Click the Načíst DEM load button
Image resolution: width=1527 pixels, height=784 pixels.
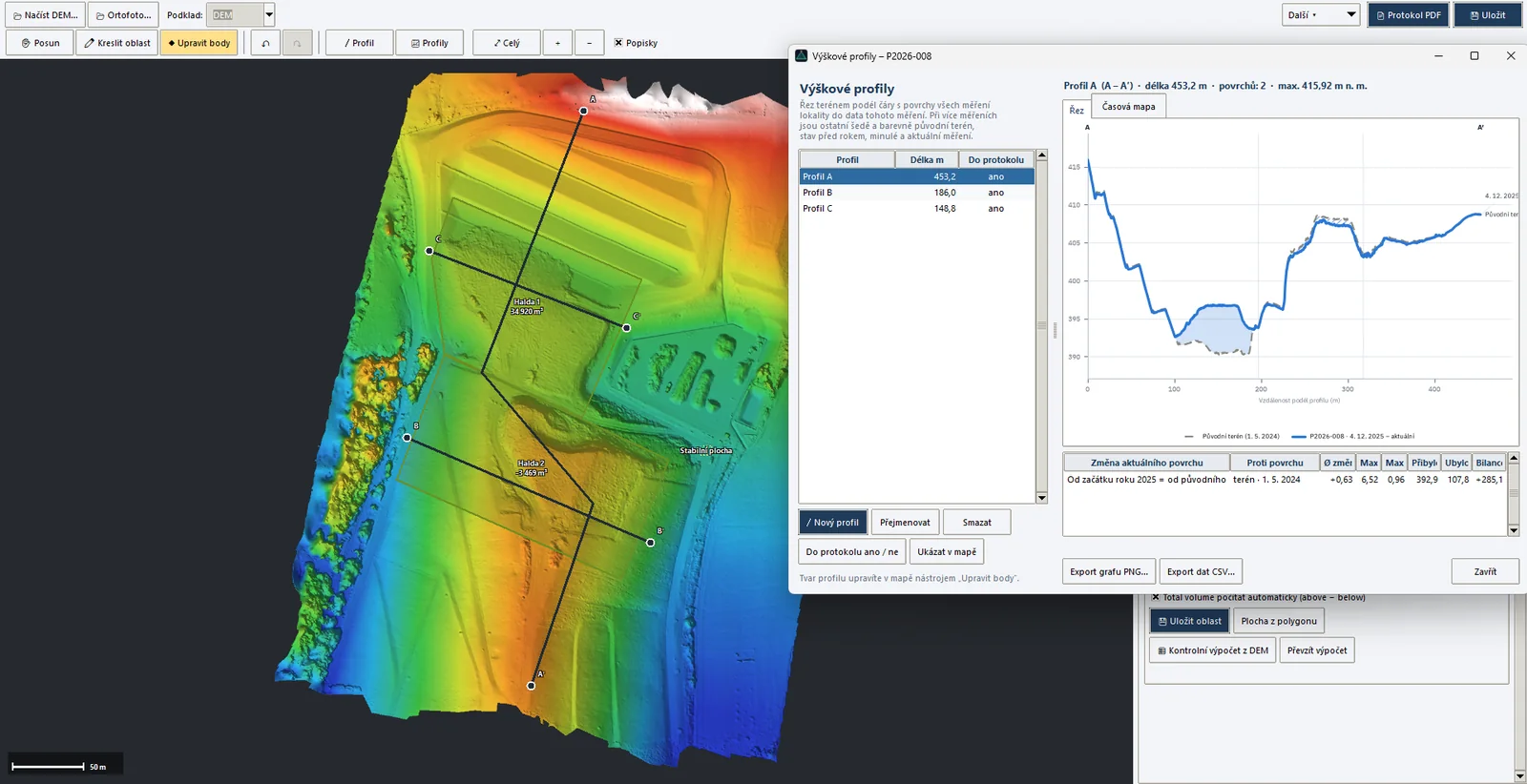pos(46,15)
